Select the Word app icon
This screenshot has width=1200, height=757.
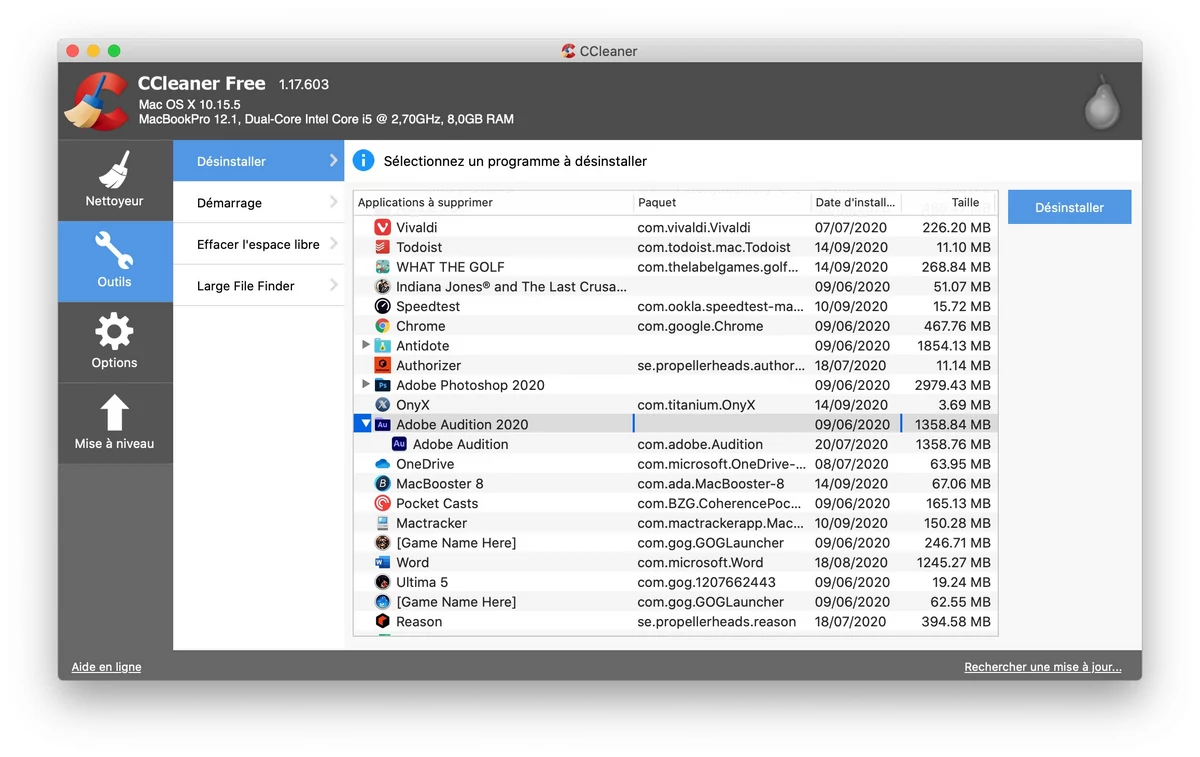[382, 563]
